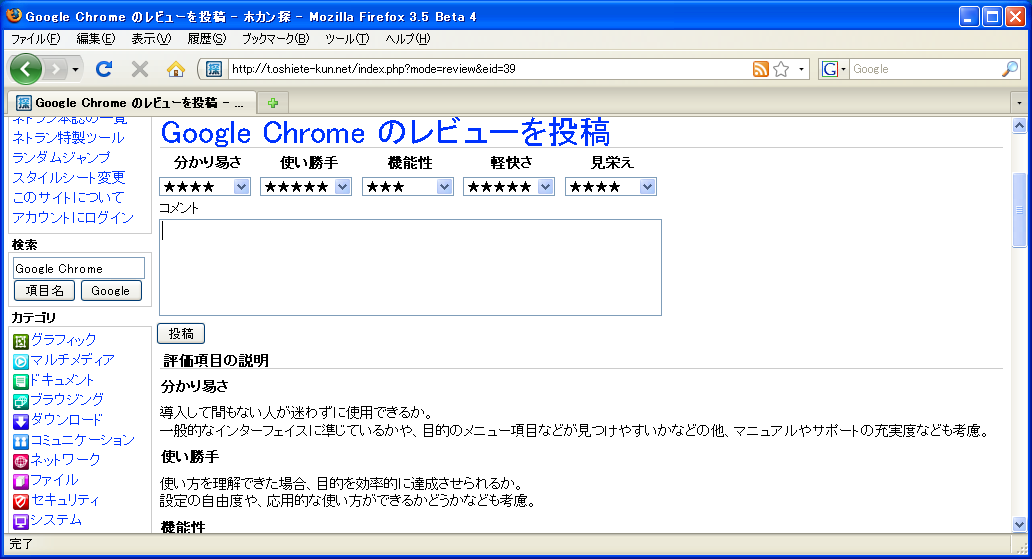The image size is (1032, 559).
Task: Open the アカウントにログイン link
Action: point(72,217)
